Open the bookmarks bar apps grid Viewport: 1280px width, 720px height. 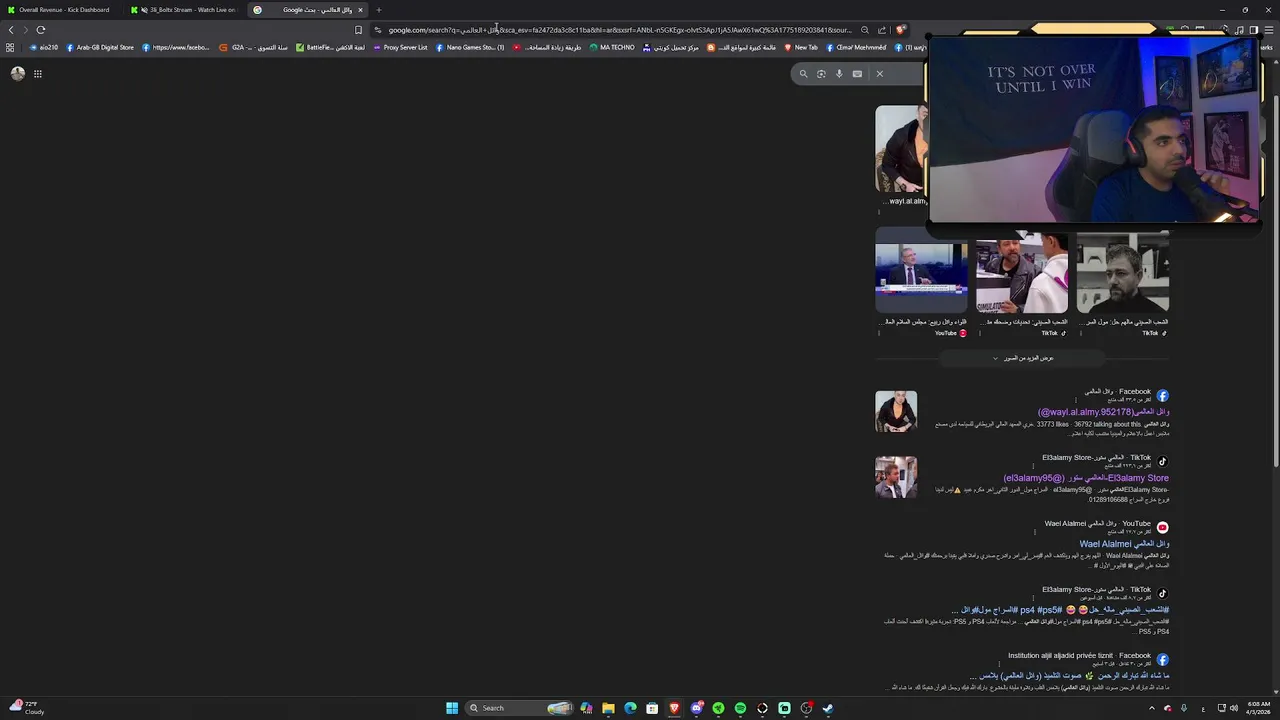(10, 47)
